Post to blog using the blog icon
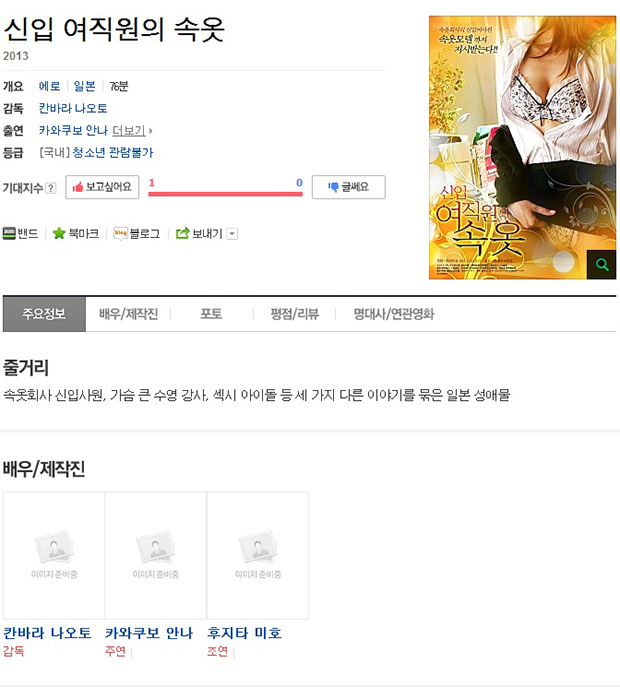The image size is (620, 687). click(120, 234)
